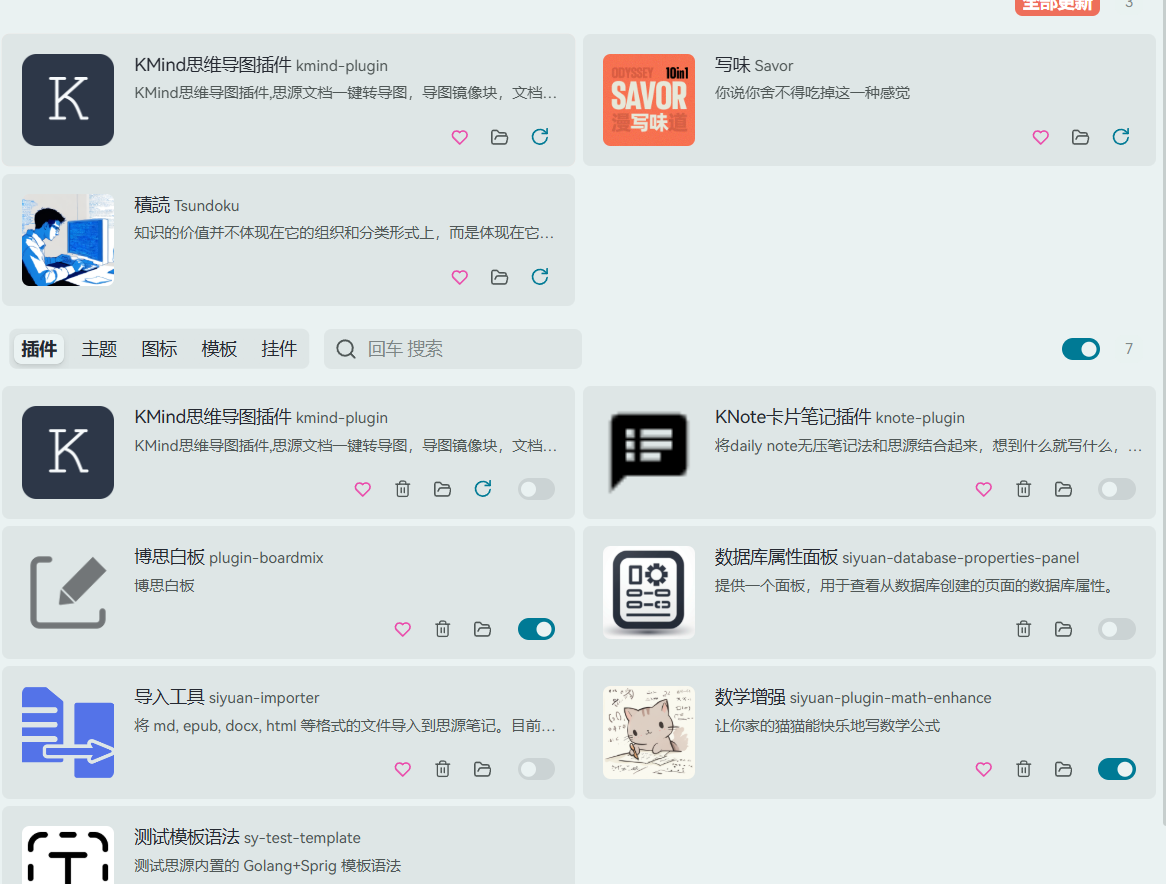The image size is (1166, 884).
Task: Enable 数据库属性面板 plugin switch
Action: click(x=1117, y=629)
